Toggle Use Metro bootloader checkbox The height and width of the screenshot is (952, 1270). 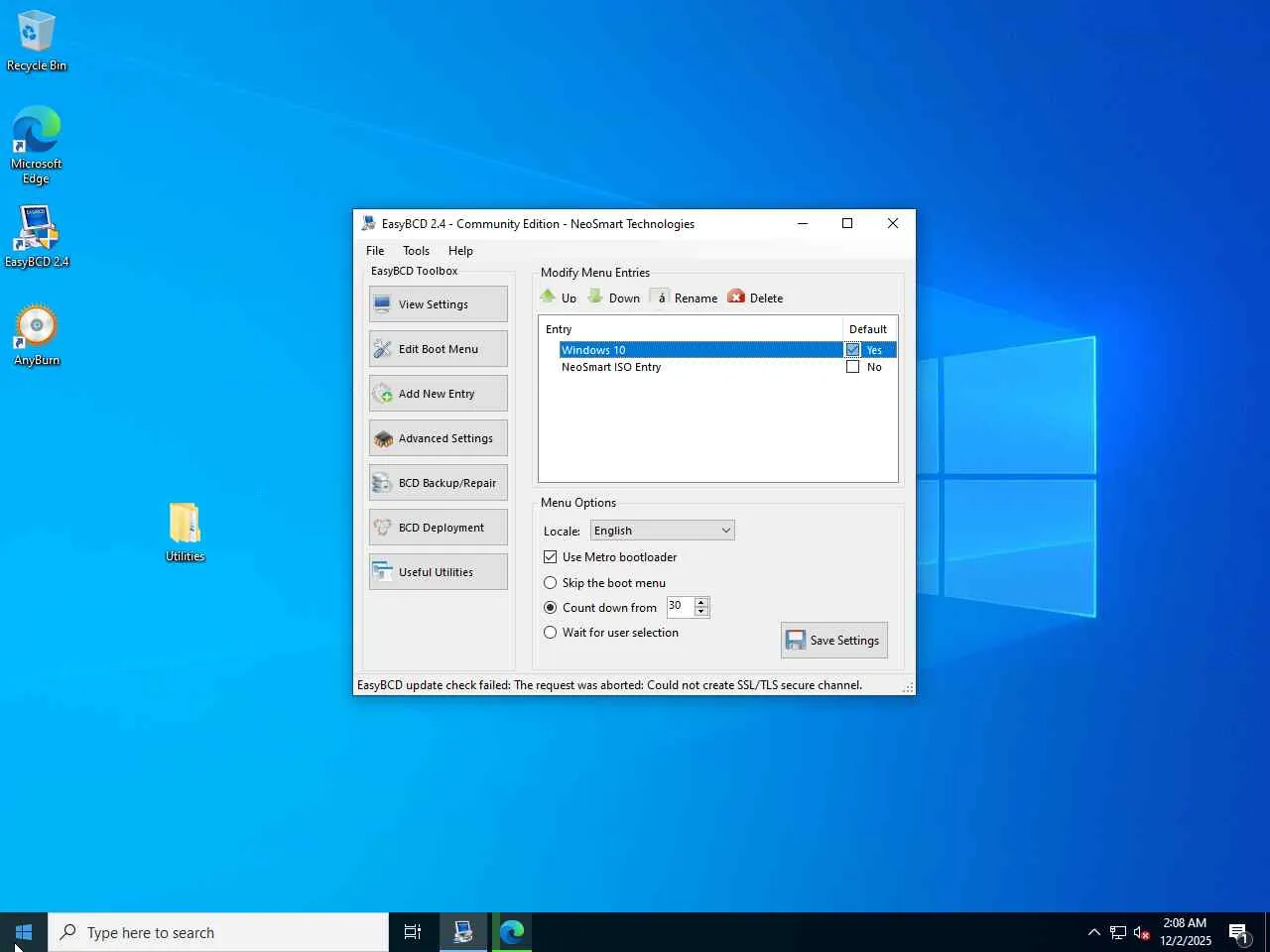[551, 557]
